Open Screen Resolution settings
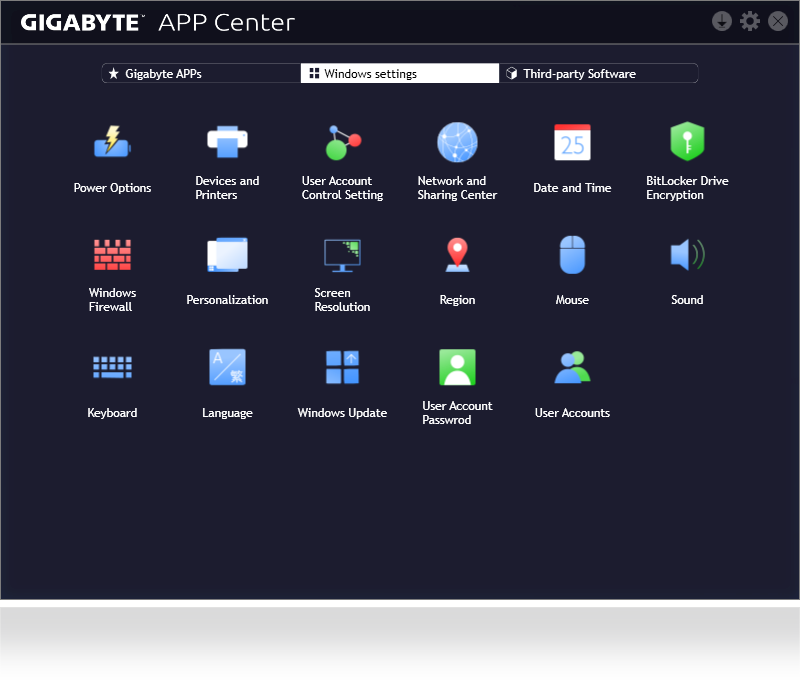This screenshot has width=800, height=680. point(342,255)
